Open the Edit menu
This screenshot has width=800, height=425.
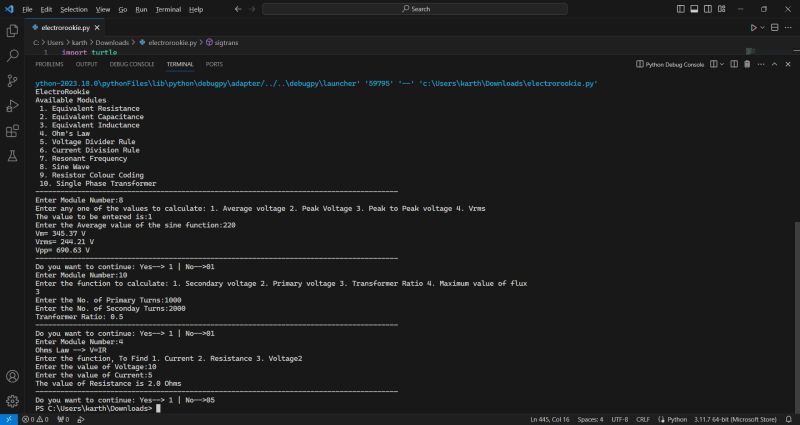[46, 9]
